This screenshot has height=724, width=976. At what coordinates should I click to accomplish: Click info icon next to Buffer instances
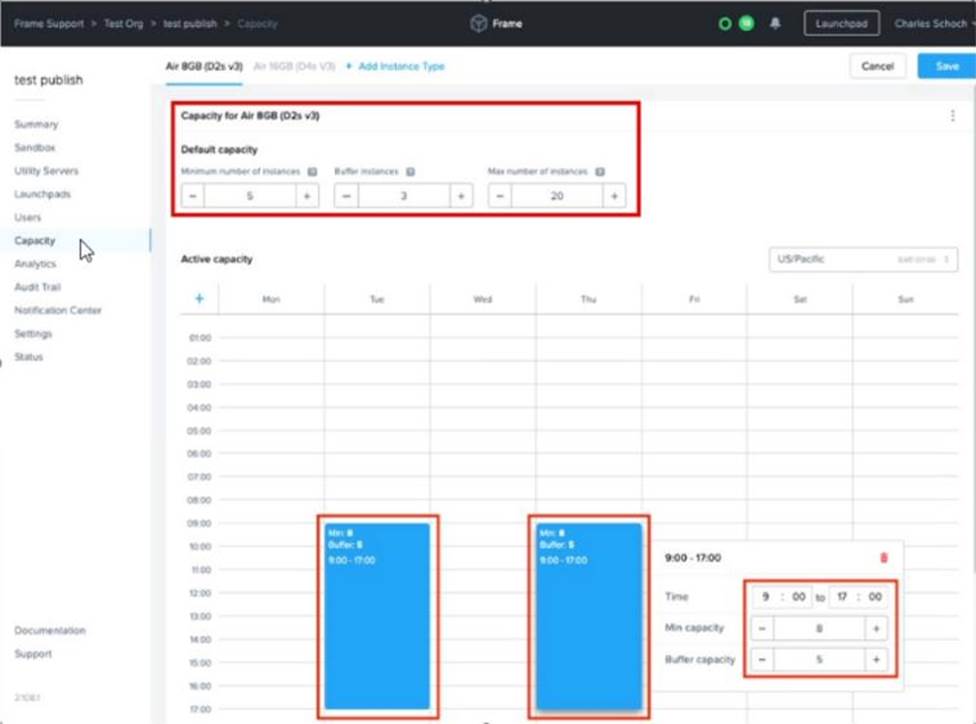410,172
